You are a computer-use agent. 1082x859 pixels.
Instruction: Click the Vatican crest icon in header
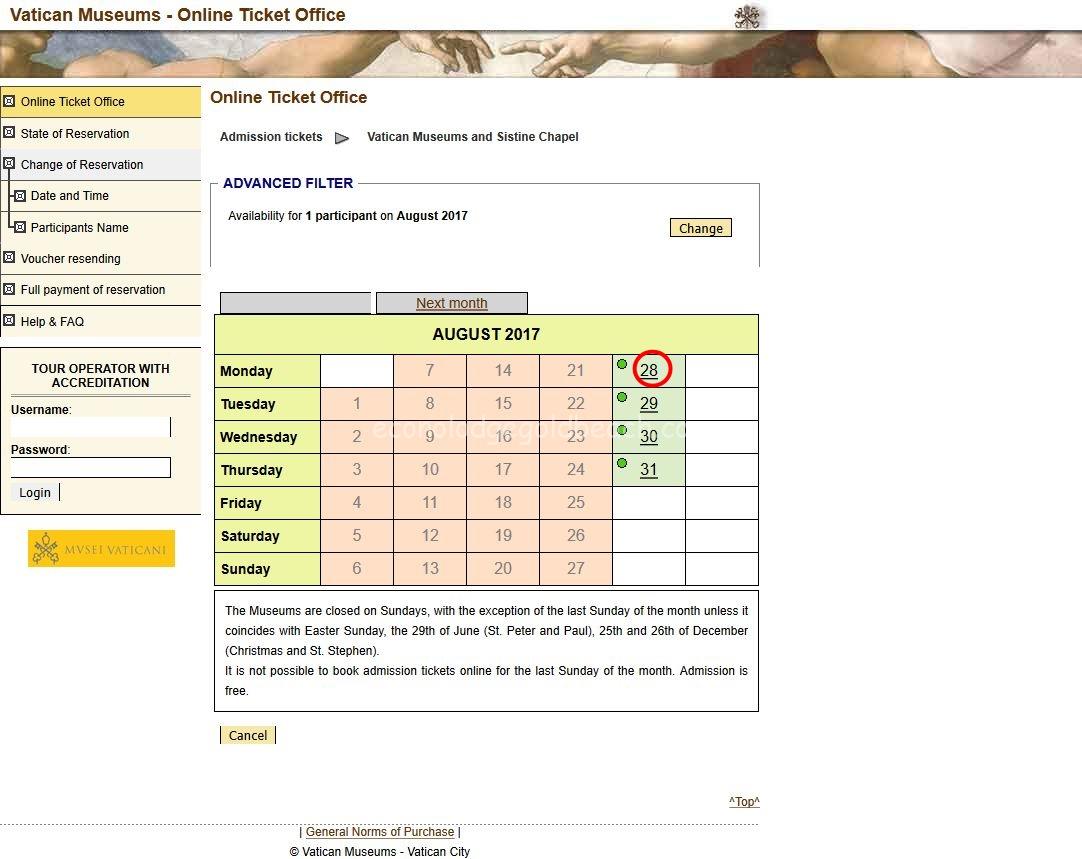[x=747, y=16]
